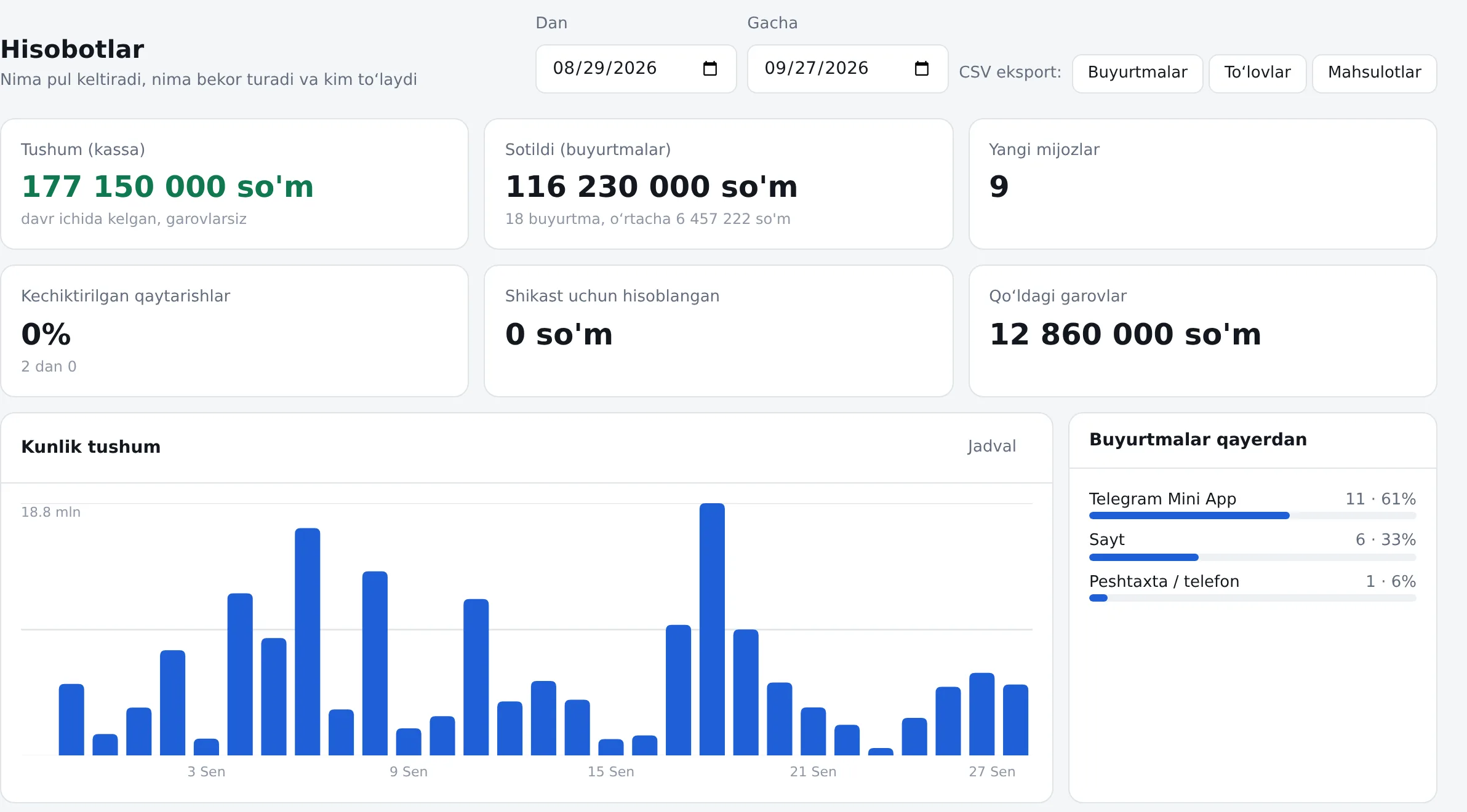Click the 15 Sen axis label
Viewport: 1467px width, 812px height.
(610, 771)
